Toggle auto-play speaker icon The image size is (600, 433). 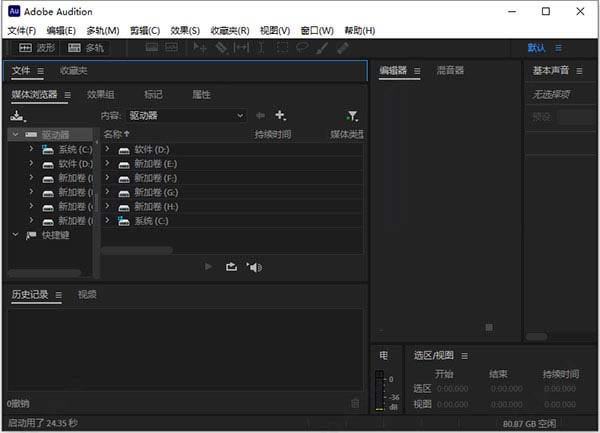(x=254, y=266)
